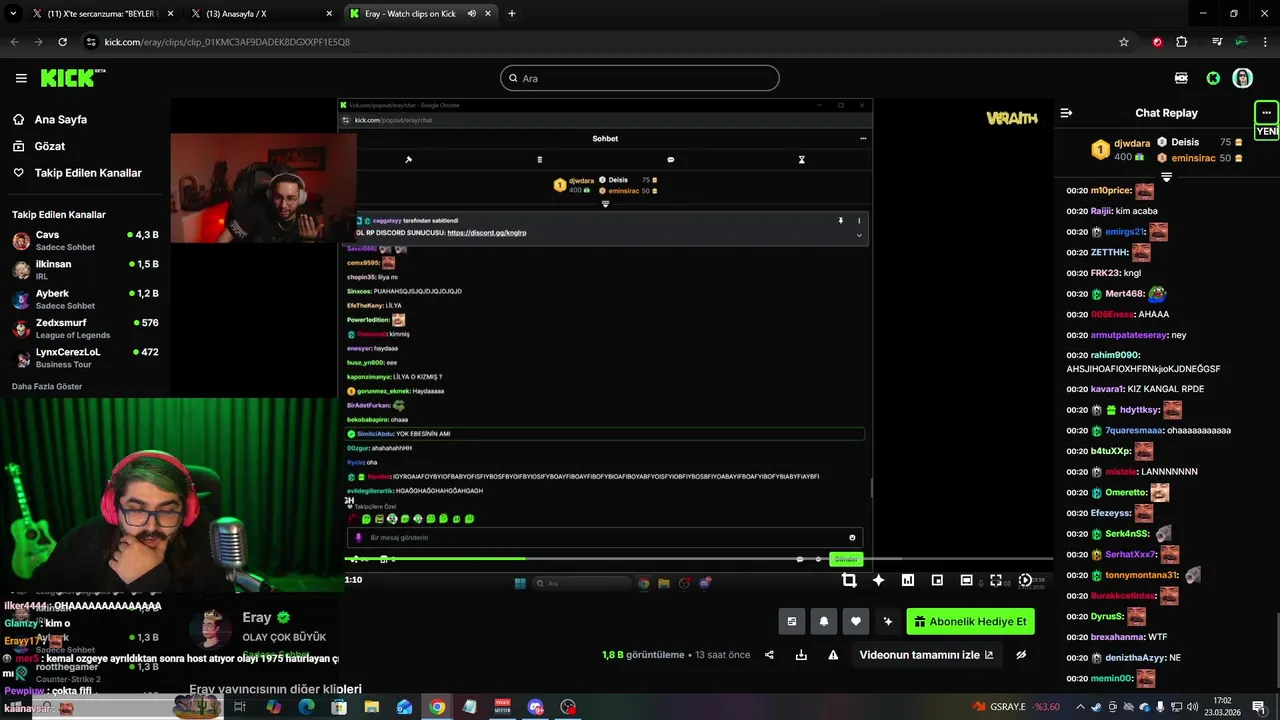Open a new browser tab
Image resolution: width=1280 pixels, height=720 pixels.
[511, 14]
